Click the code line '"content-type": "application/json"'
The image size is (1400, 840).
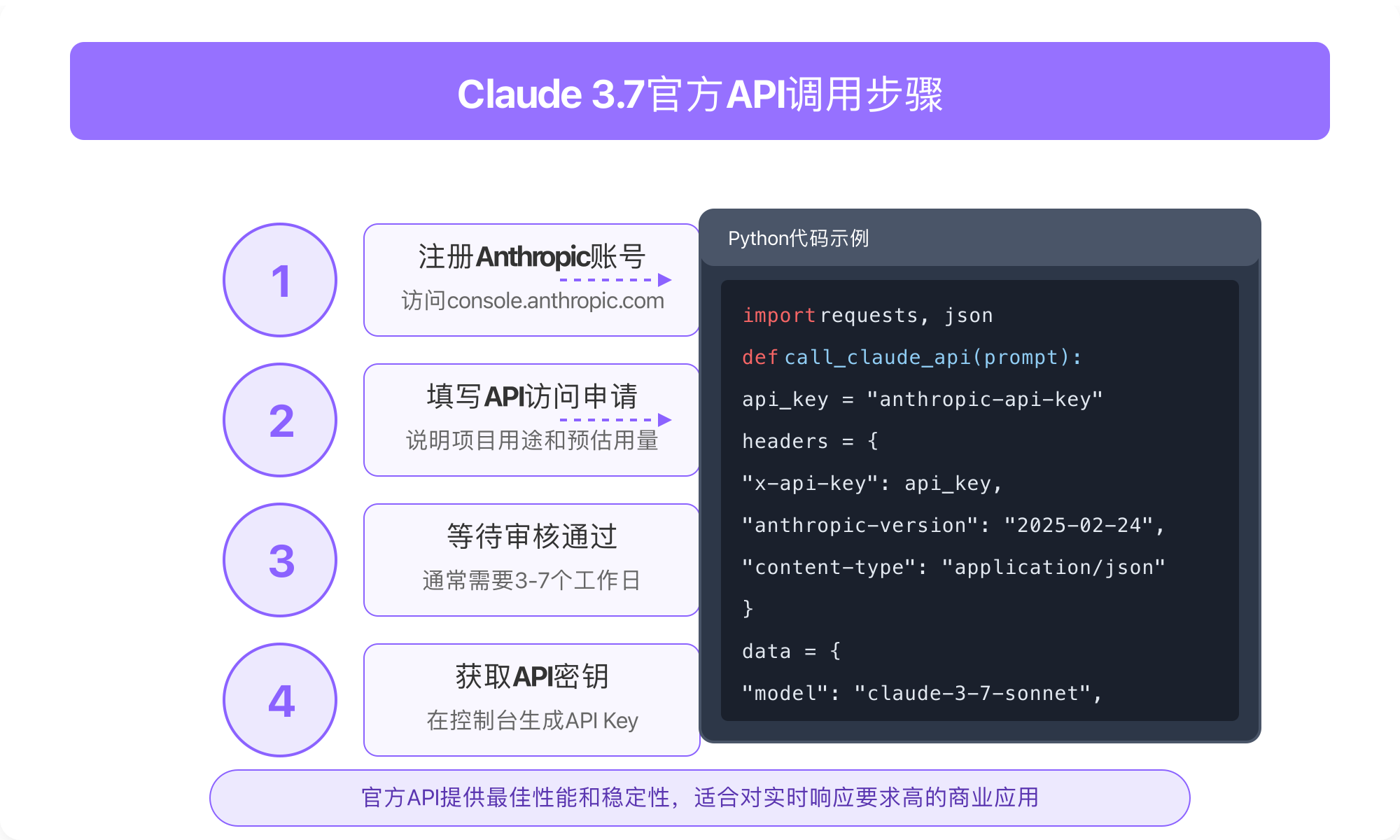[x=953, y=568]
